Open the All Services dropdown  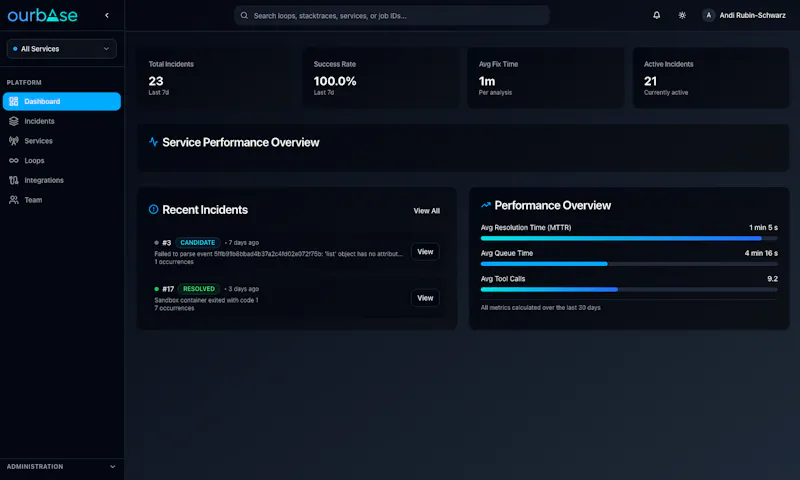click(x=62, y=49)
